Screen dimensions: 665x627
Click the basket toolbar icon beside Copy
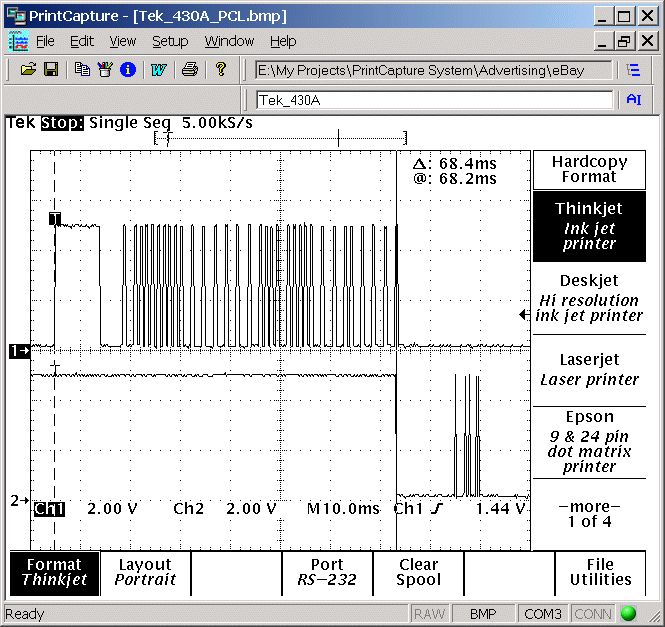pos(105,69)
